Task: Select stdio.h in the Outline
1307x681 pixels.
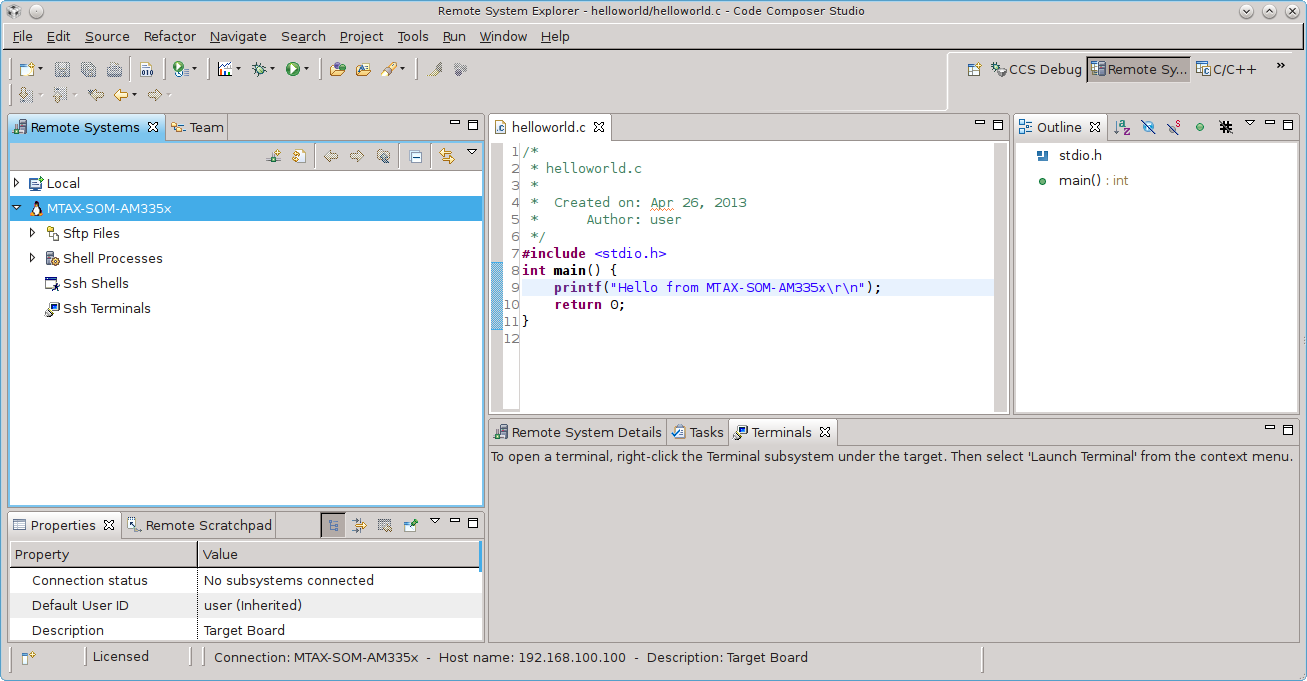Action: 1069,156
